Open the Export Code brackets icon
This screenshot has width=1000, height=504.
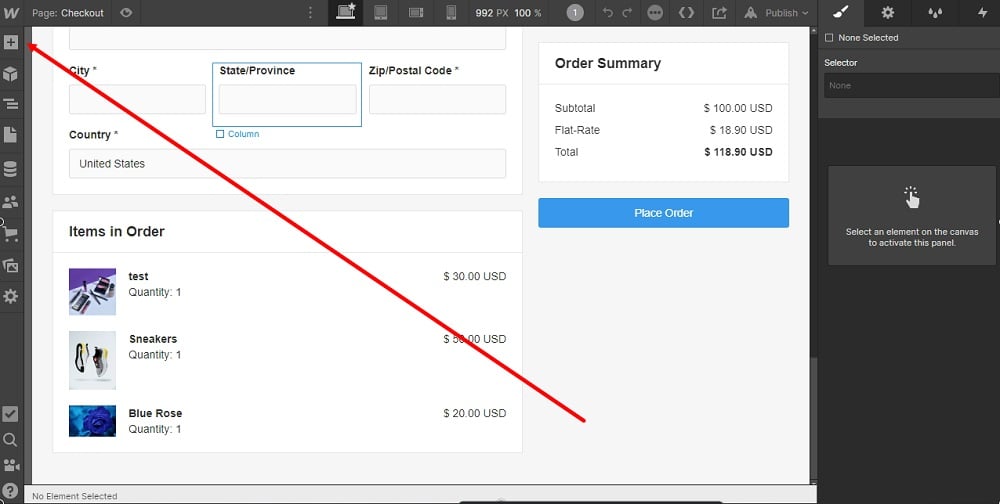[x=686, y=13]
